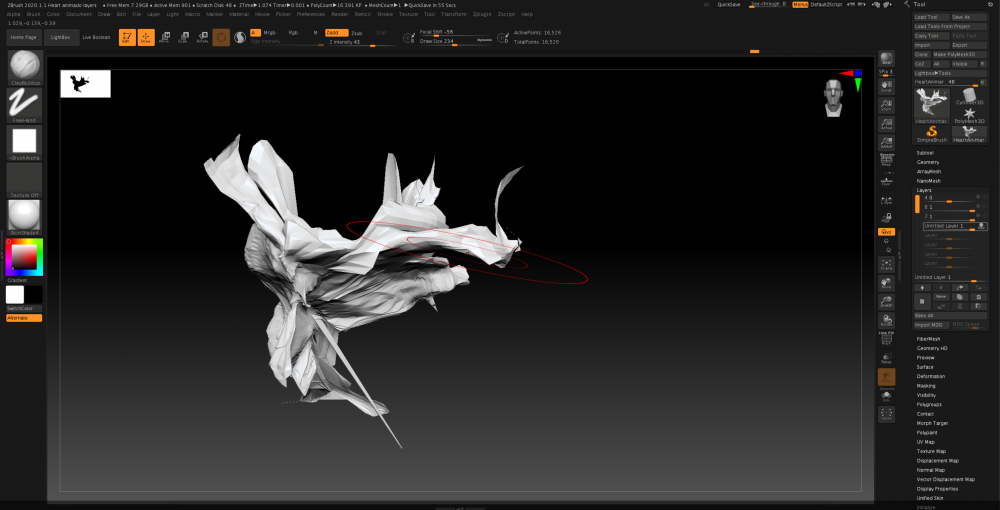Click the Import MDD button
Image resolution: width=1000 pixels, height=510 pixels.
pos(932,325)
